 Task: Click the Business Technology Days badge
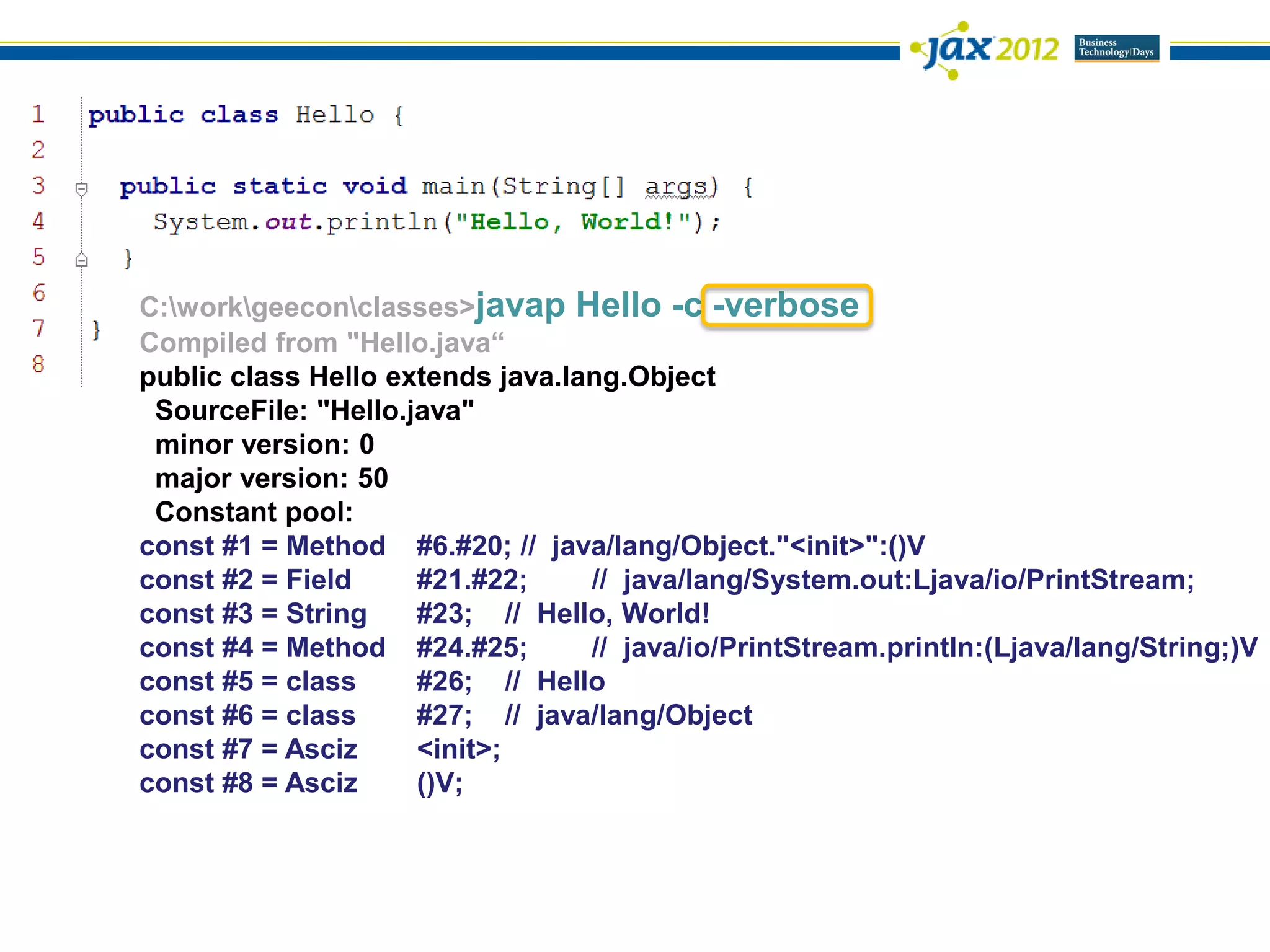1116,48
